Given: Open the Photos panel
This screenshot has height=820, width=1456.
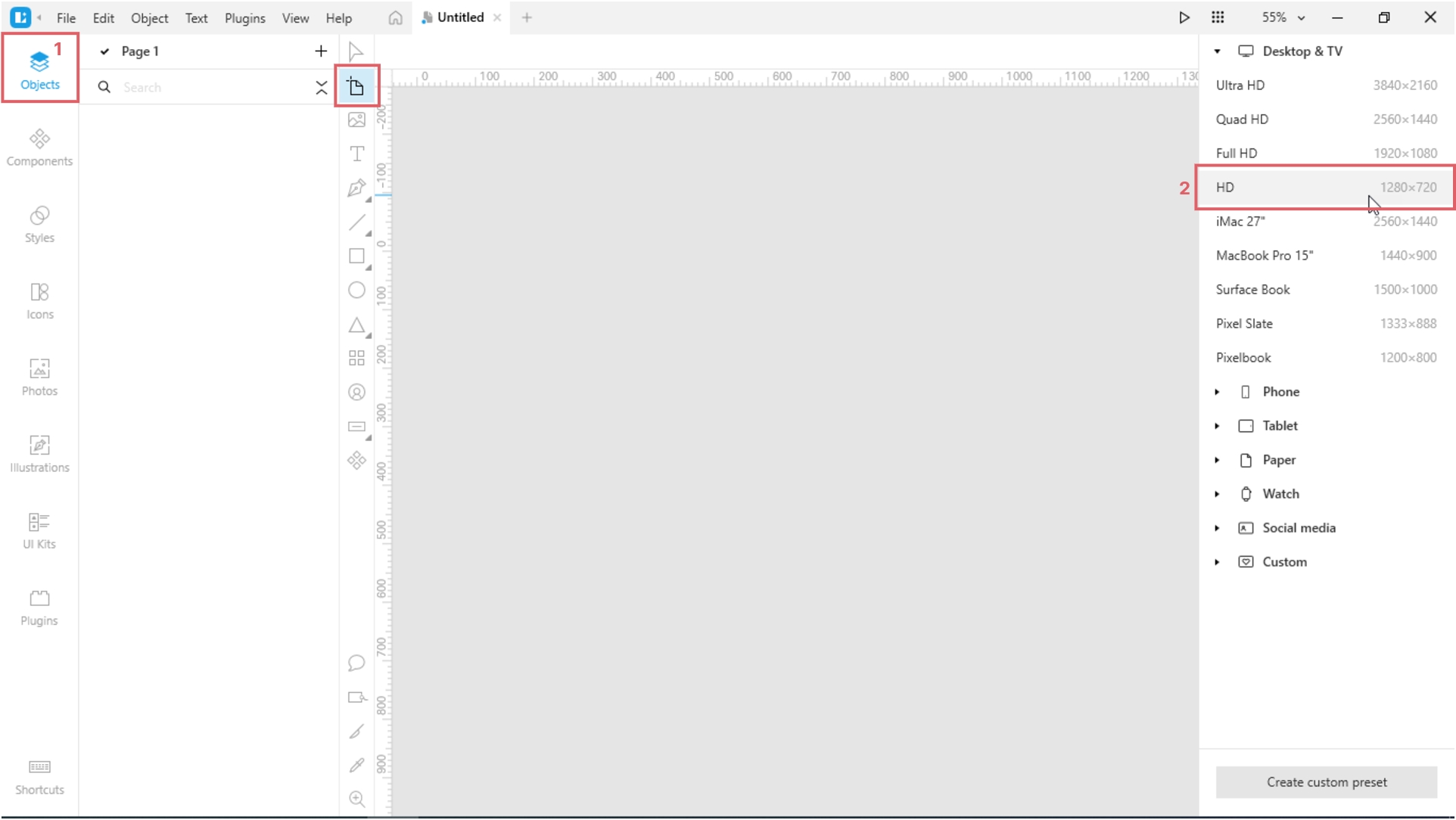Looking at the screenshot, I should point(39,377).
